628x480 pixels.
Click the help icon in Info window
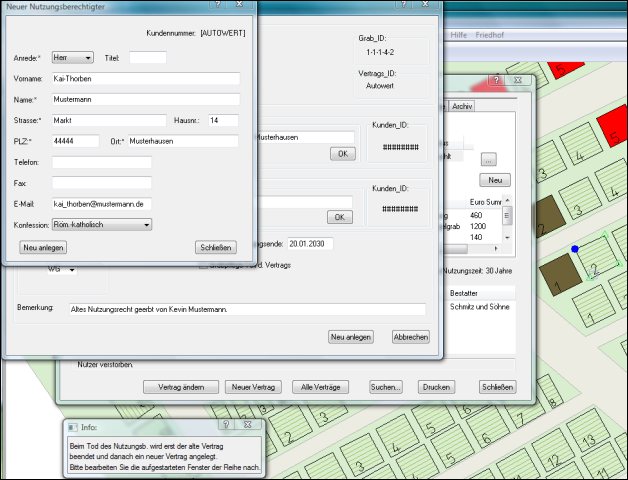[226, 424]
